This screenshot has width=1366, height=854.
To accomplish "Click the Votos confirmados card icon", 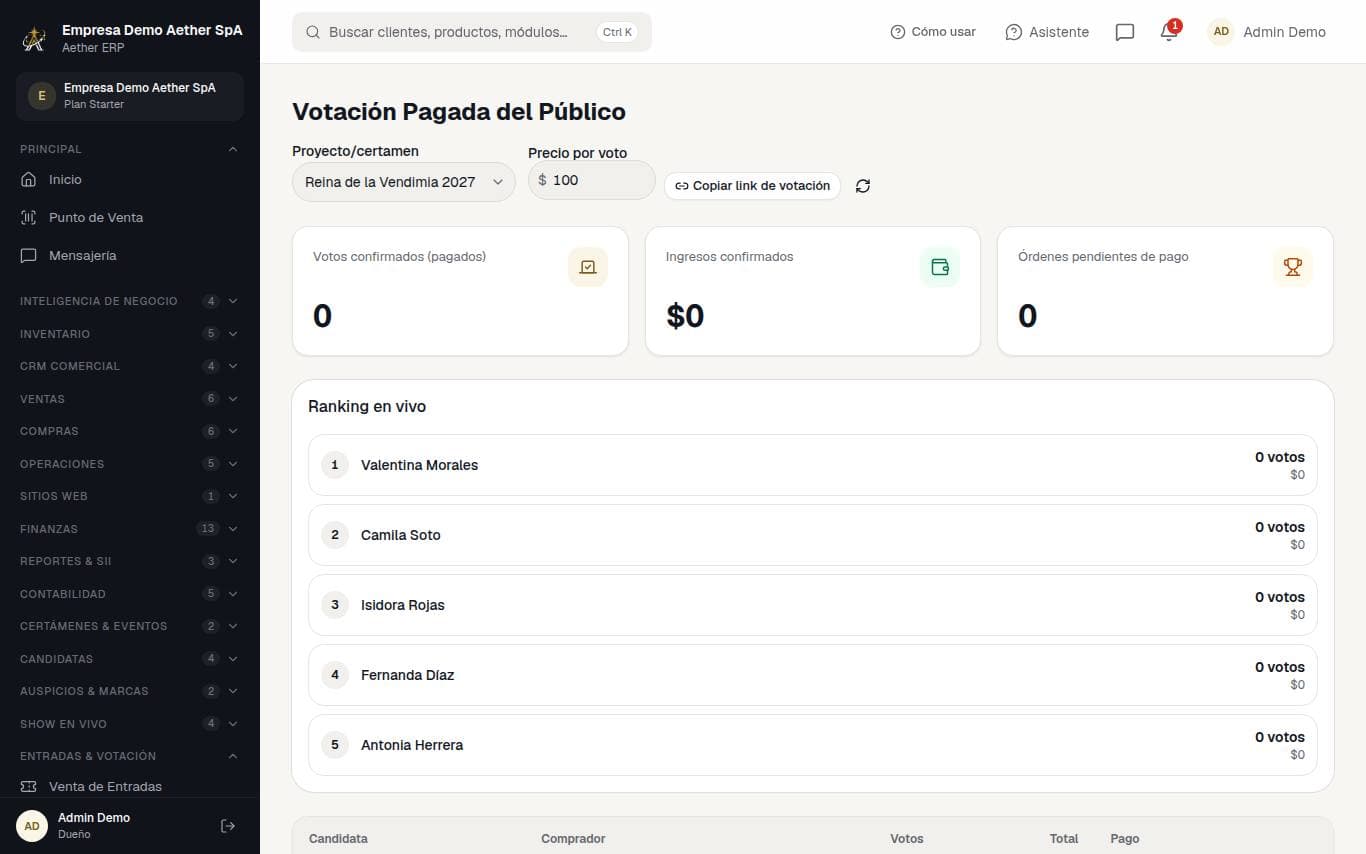I will click(x=588, y=267).
